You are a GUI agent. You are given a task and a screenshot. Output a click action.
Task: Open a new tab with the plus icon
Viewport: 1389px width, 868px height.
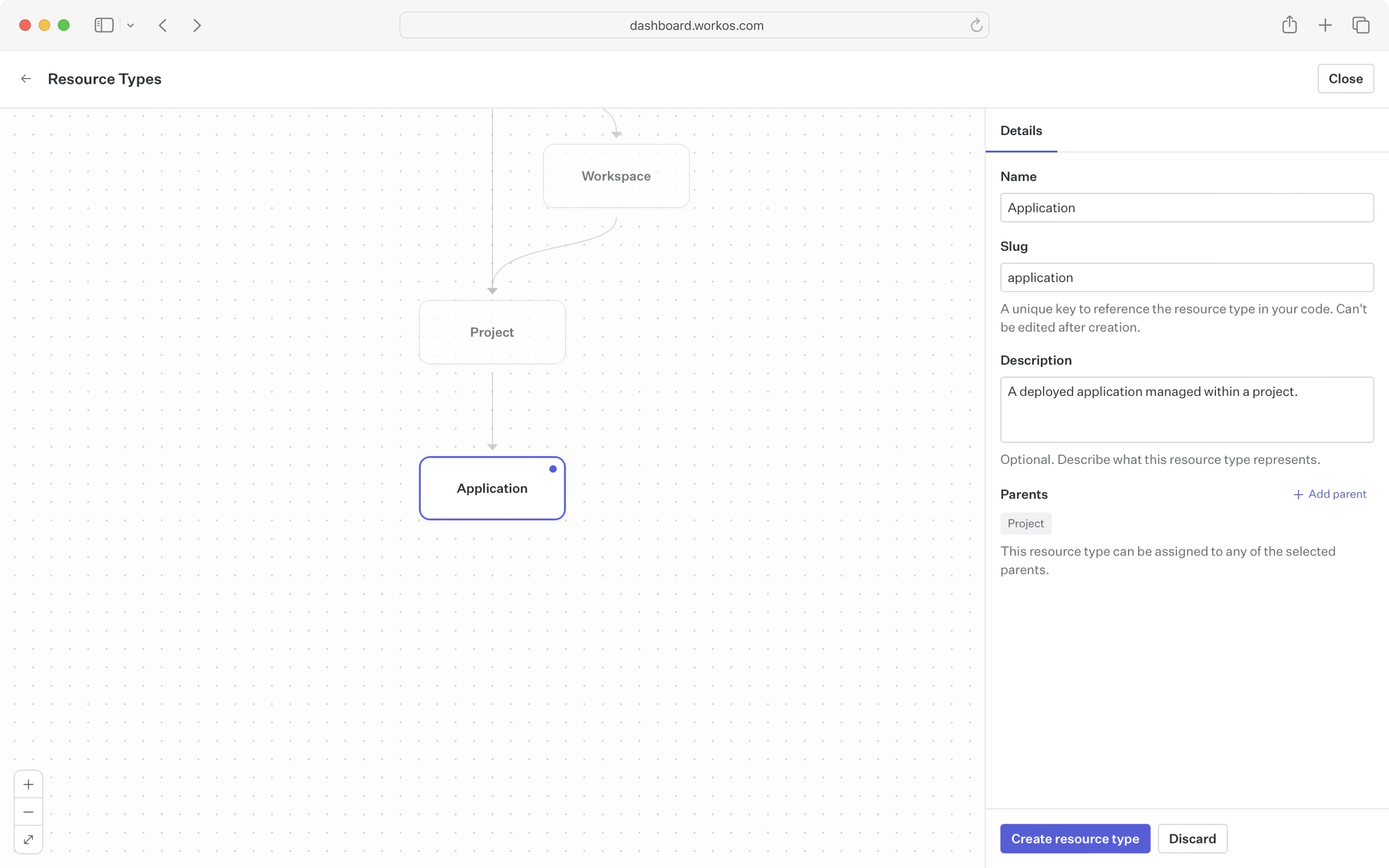[x=1325, y=25]
